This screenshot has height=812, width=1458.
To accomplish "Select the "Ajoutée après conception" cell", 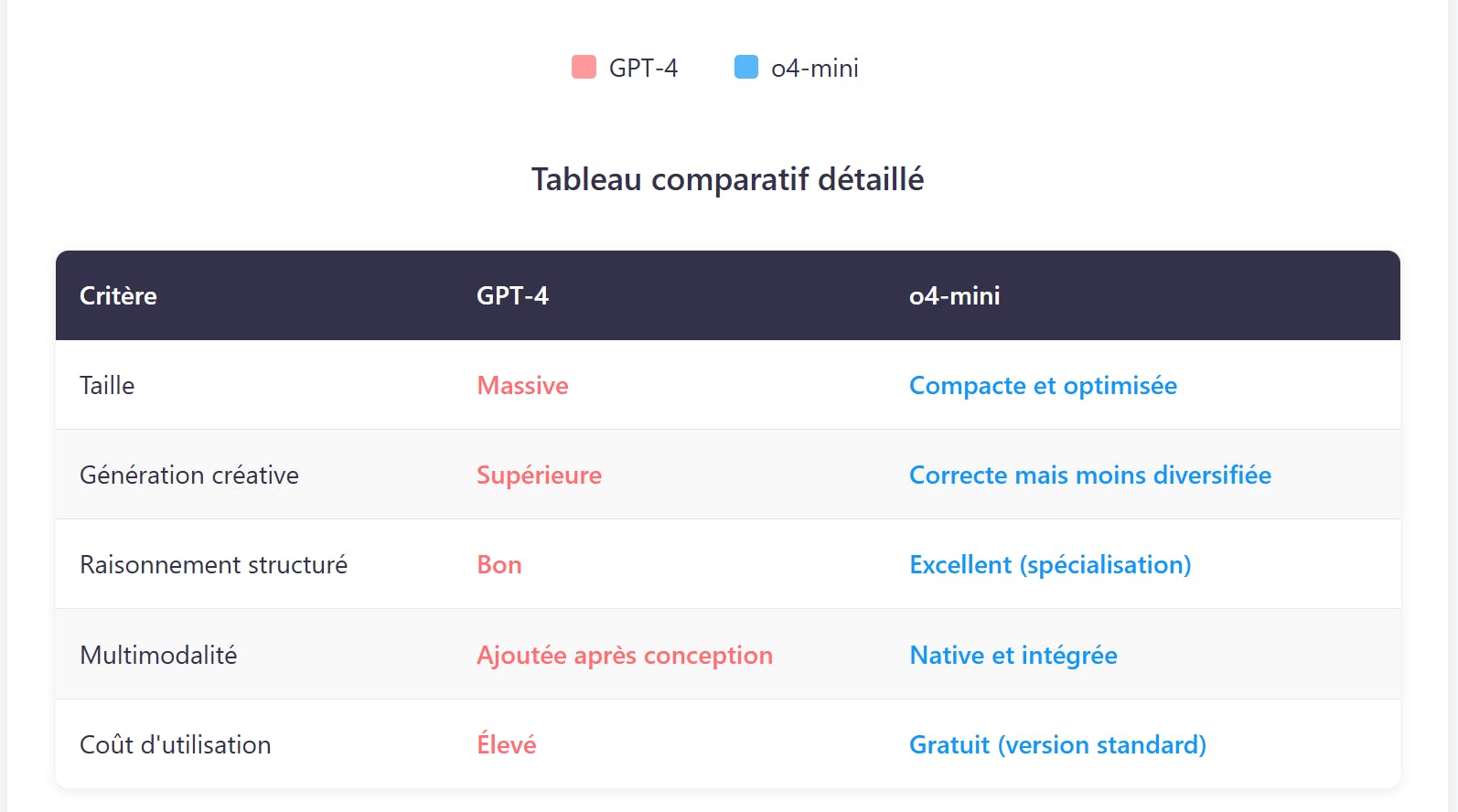I will (x=625, y=656).
